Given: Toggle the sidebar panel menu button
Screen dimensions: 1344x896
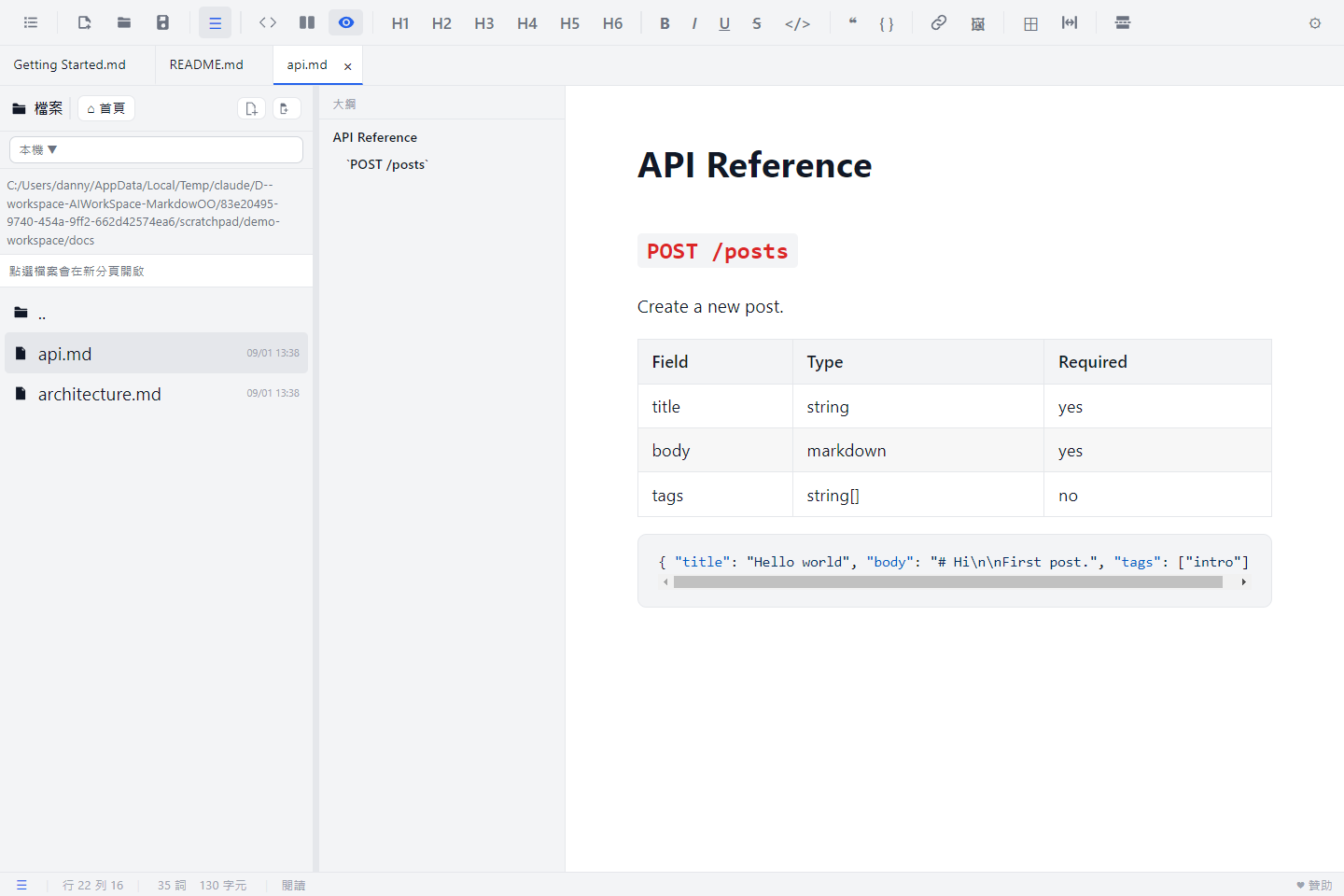Looking at the screenshot, I should (215, 23).
